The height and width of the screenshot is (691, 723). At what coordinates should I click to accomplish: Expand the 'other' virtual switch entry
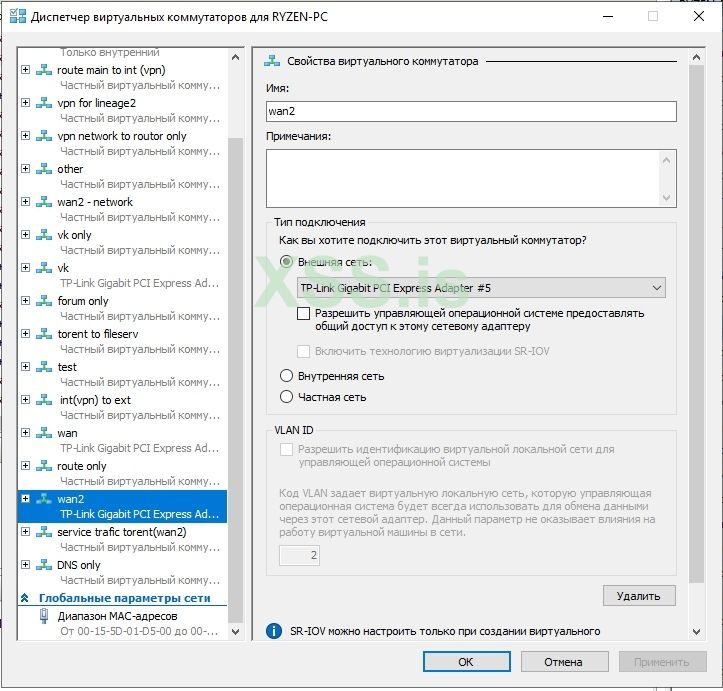coord(26,169)
